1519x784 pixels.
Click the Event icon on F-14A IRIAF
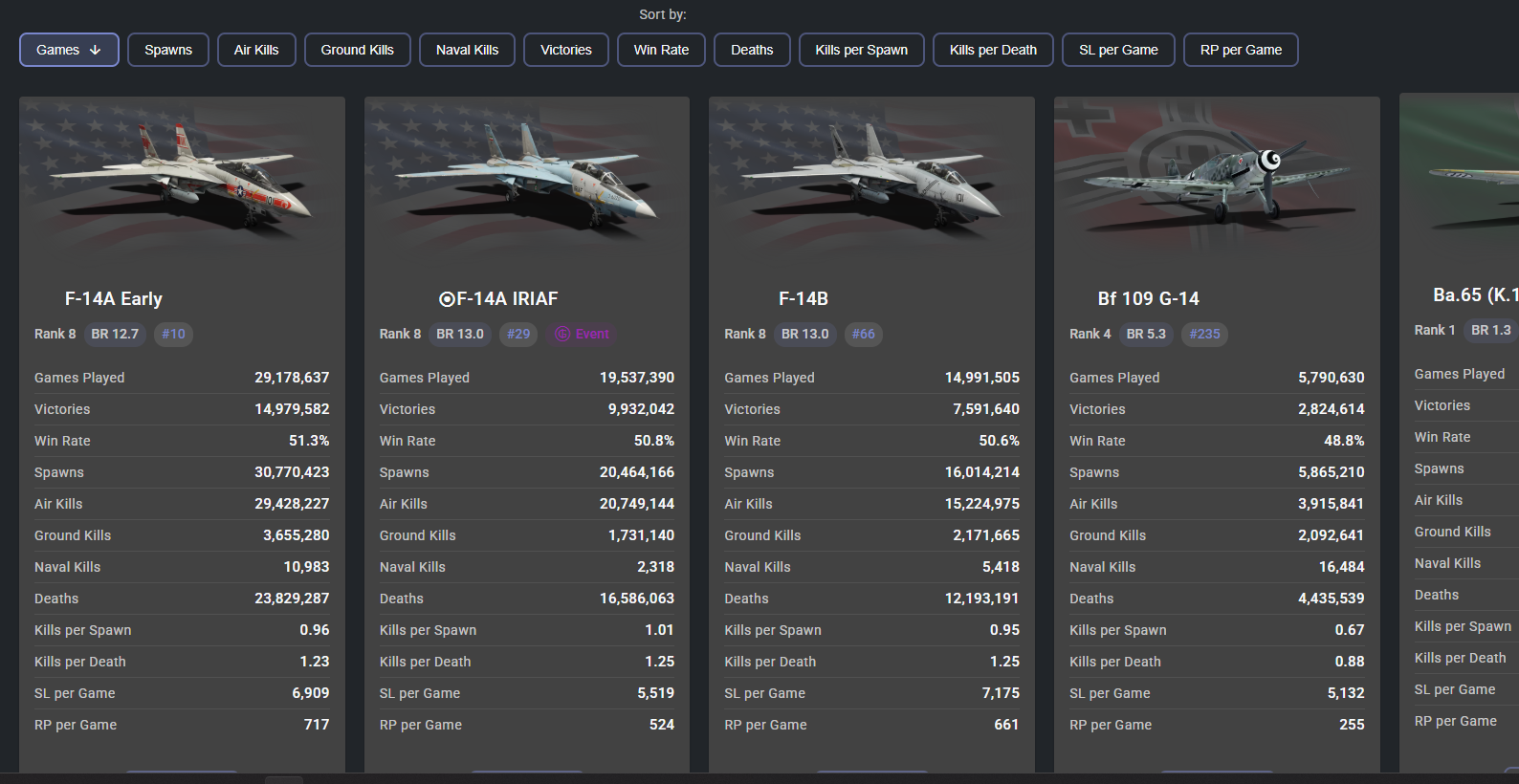[562, 334]
